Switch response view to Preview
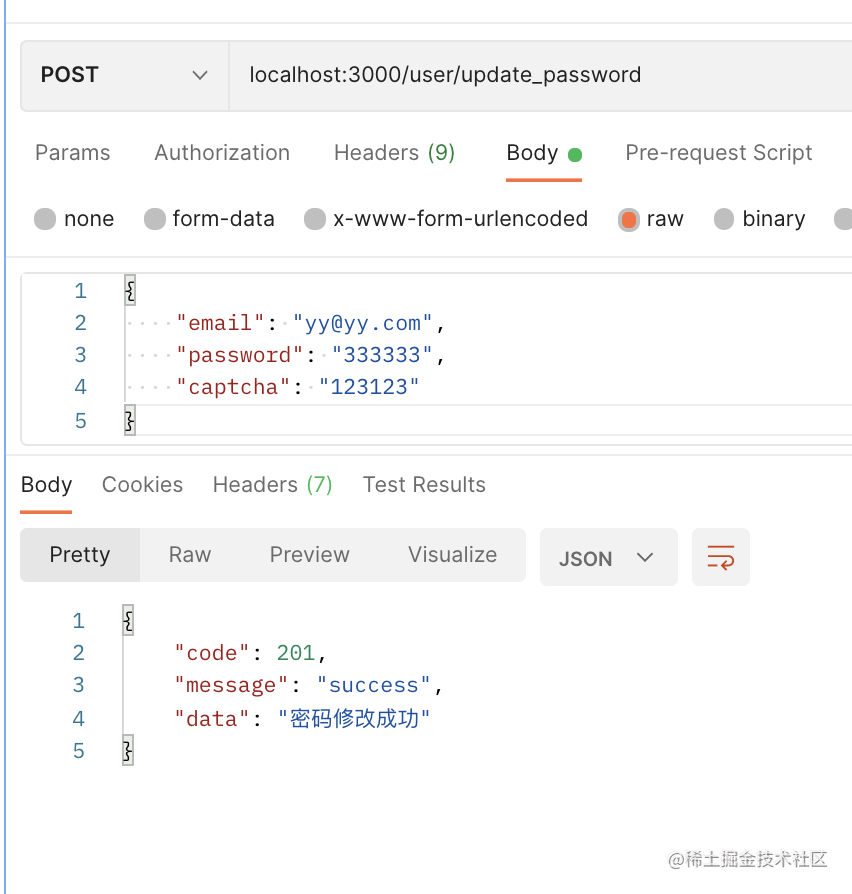 pyautogui.click(x=309, y=555)
